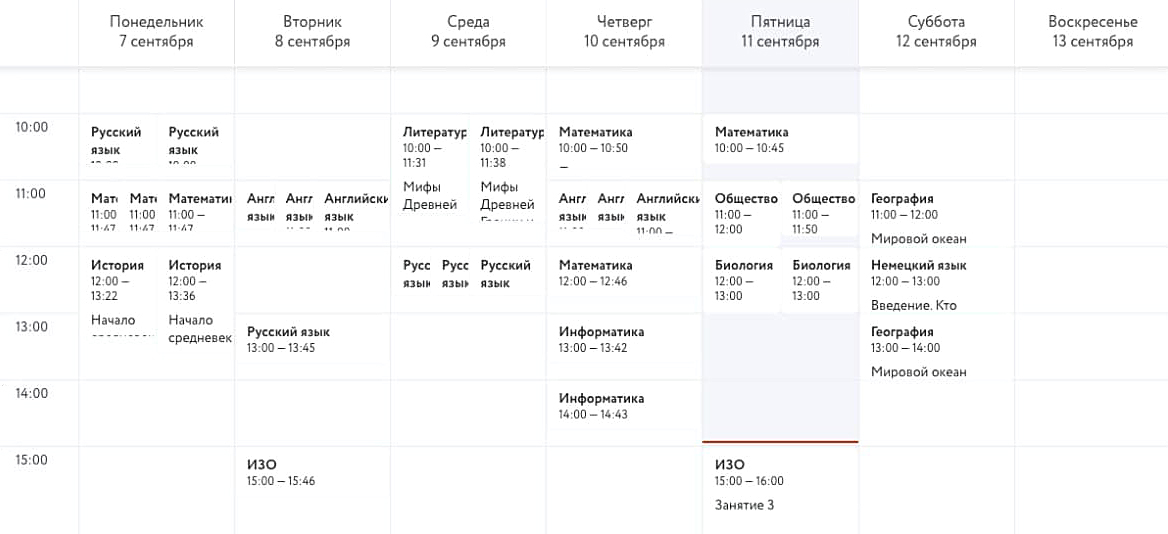Click the current time red line marker
This screenshot has width=1168, height=534.
[780, 442]
